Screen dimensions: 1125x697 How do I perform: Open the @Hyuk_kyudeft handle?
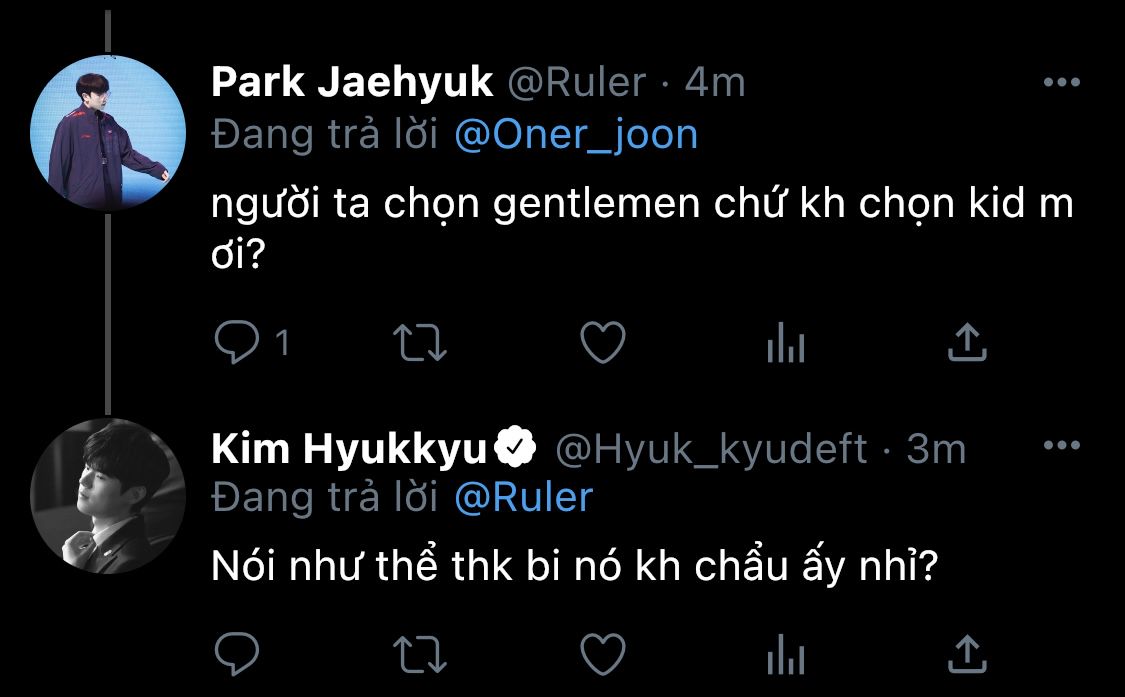(711, 450)
